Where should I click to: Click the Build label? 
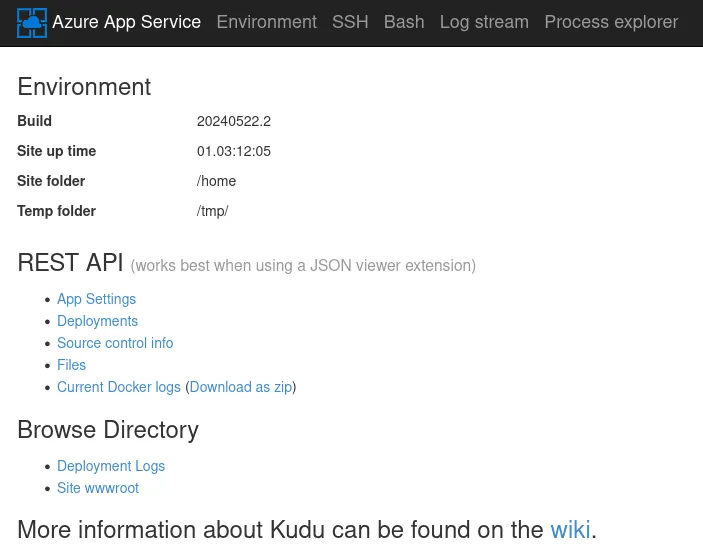pyautogui.click(x=35, y=121)
